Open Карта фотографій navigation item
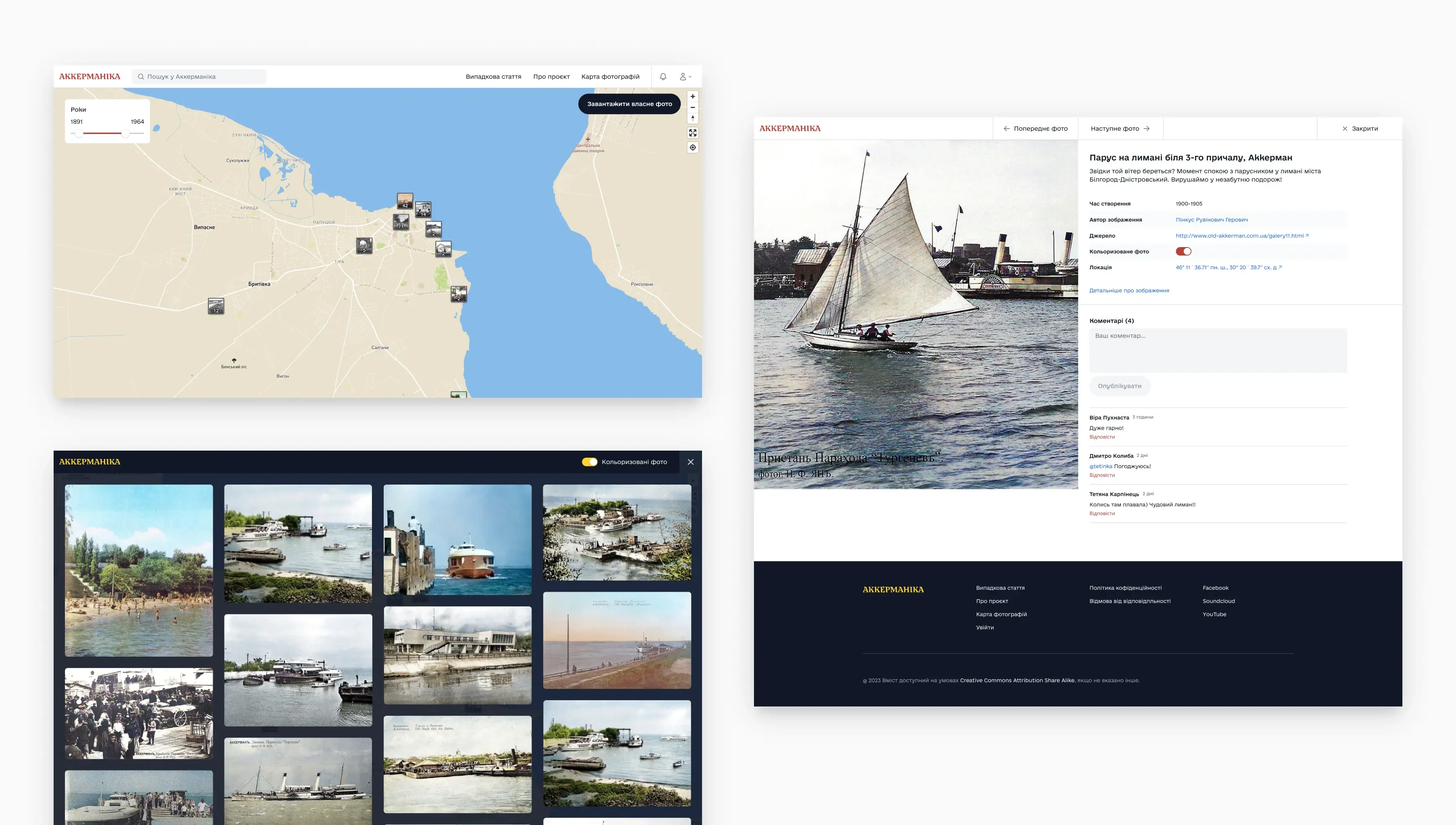 click(610, 77)
